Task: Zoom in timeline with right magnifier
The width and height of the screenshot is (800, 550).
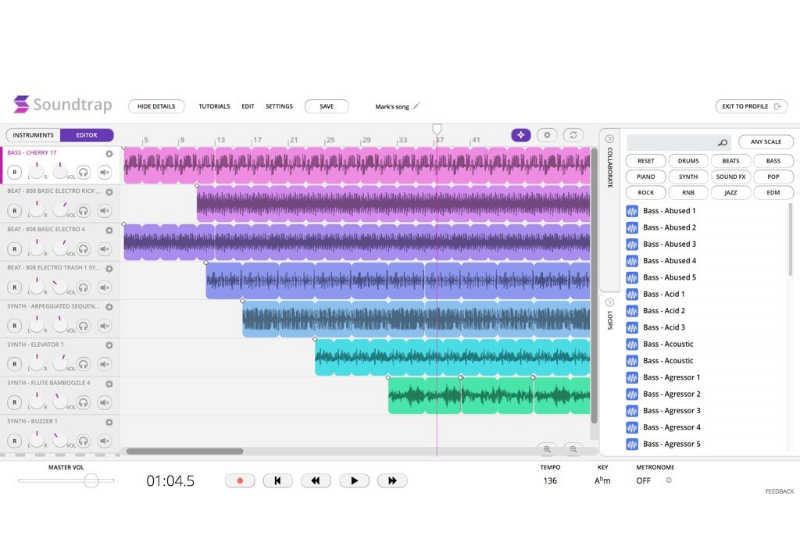Action: 573,449
